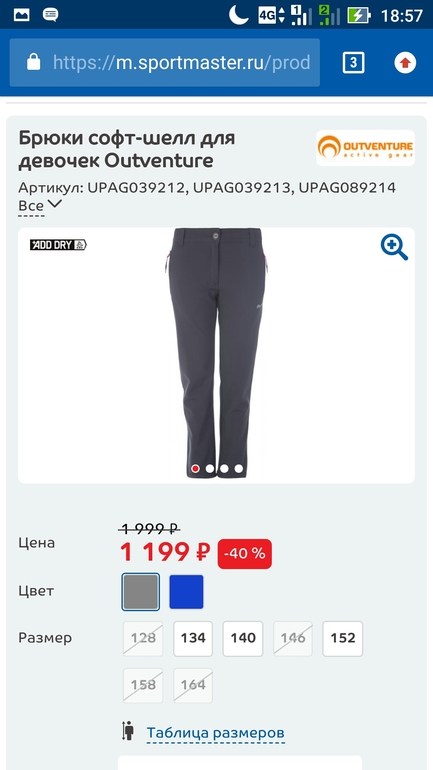Screen dimensions: 433x770
Task: Open the browser tabs counter showing 3
Action: pos(353,63)
